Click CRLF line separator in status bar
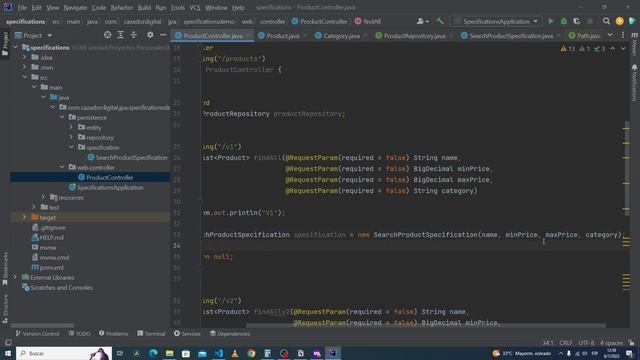The image size is (640, 360). pos(566,343)
